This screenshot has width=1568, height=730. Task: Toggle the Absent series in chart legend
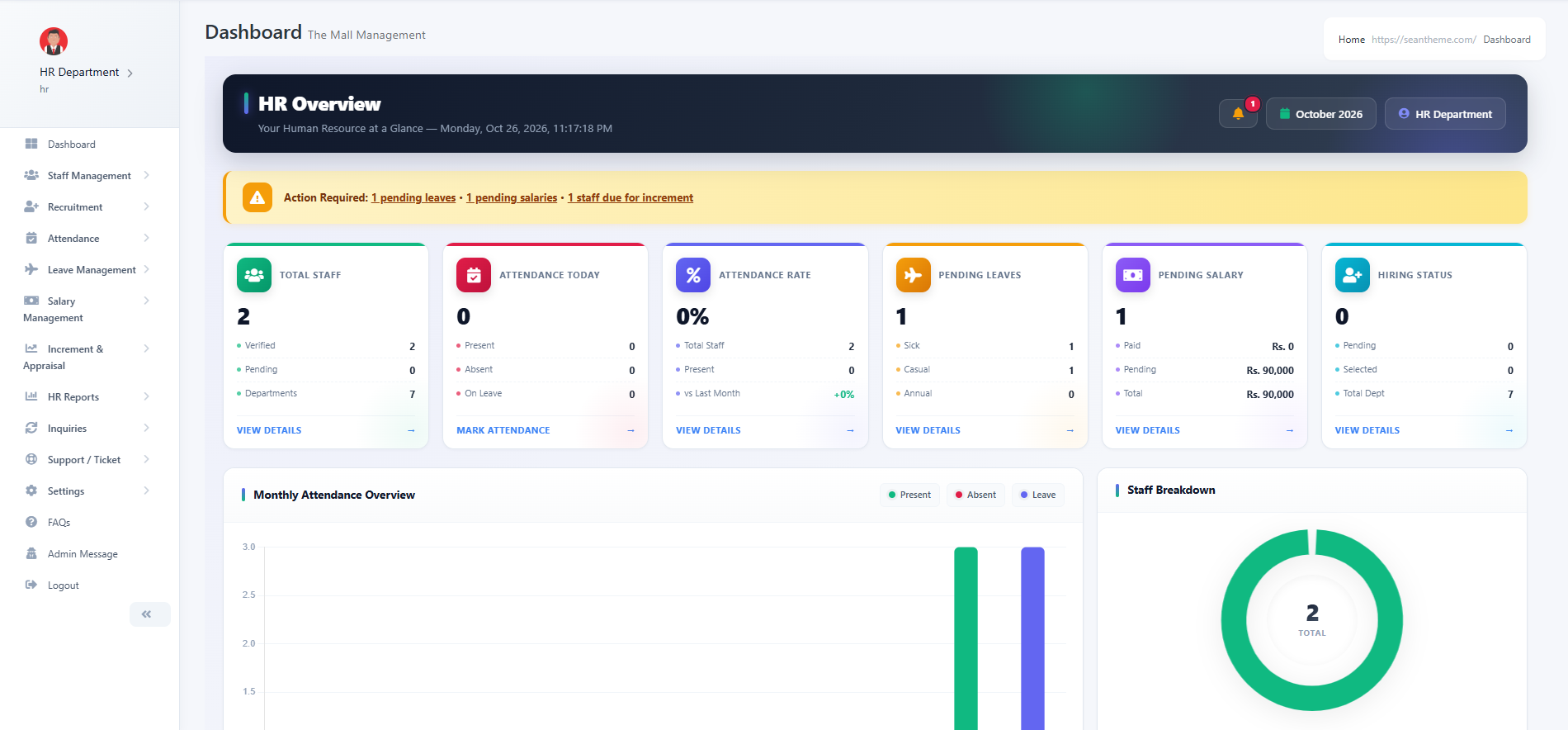(x=975, y=495)
